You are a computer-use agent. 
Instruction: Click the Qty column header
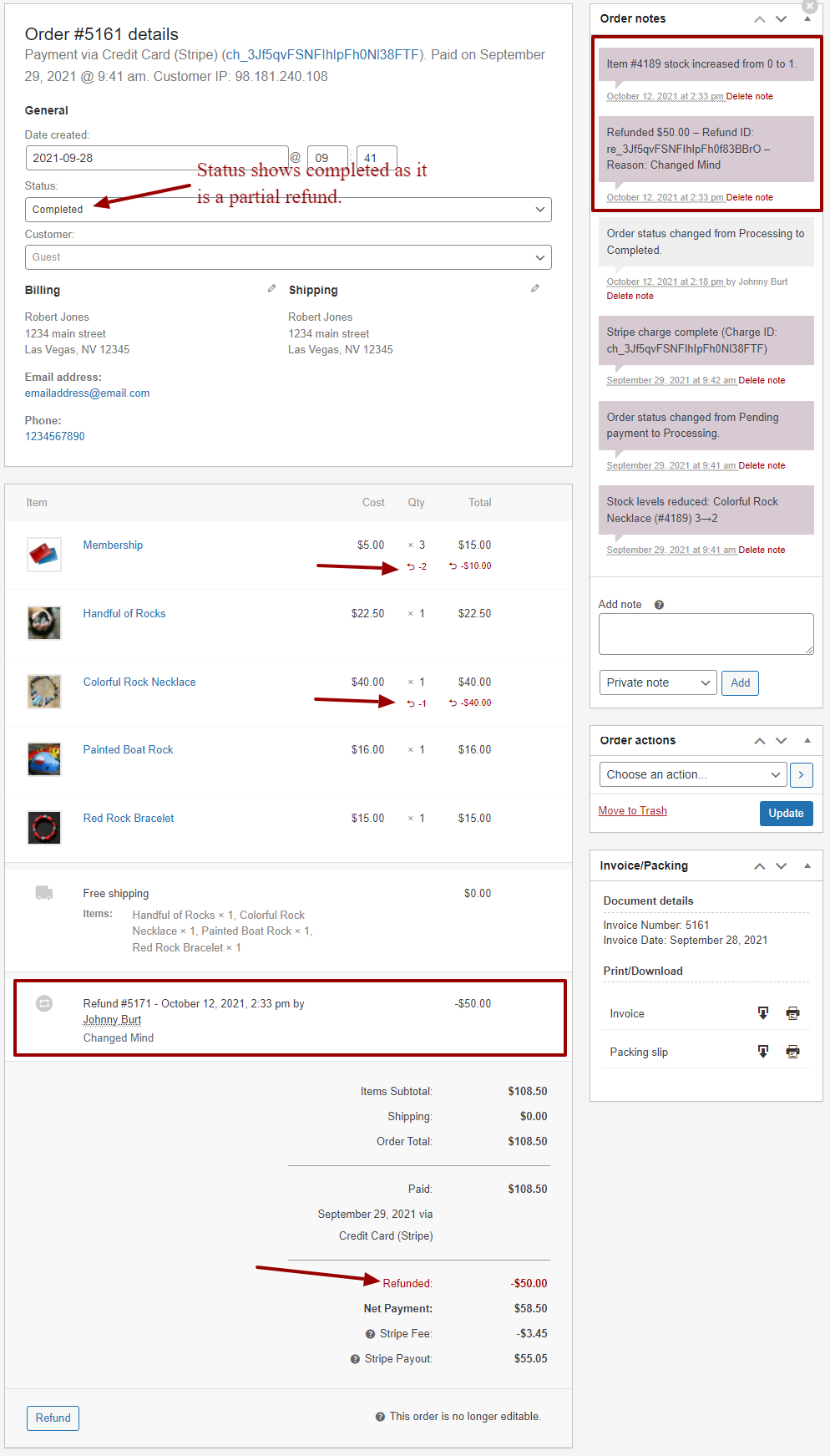[x=416, y=503]
